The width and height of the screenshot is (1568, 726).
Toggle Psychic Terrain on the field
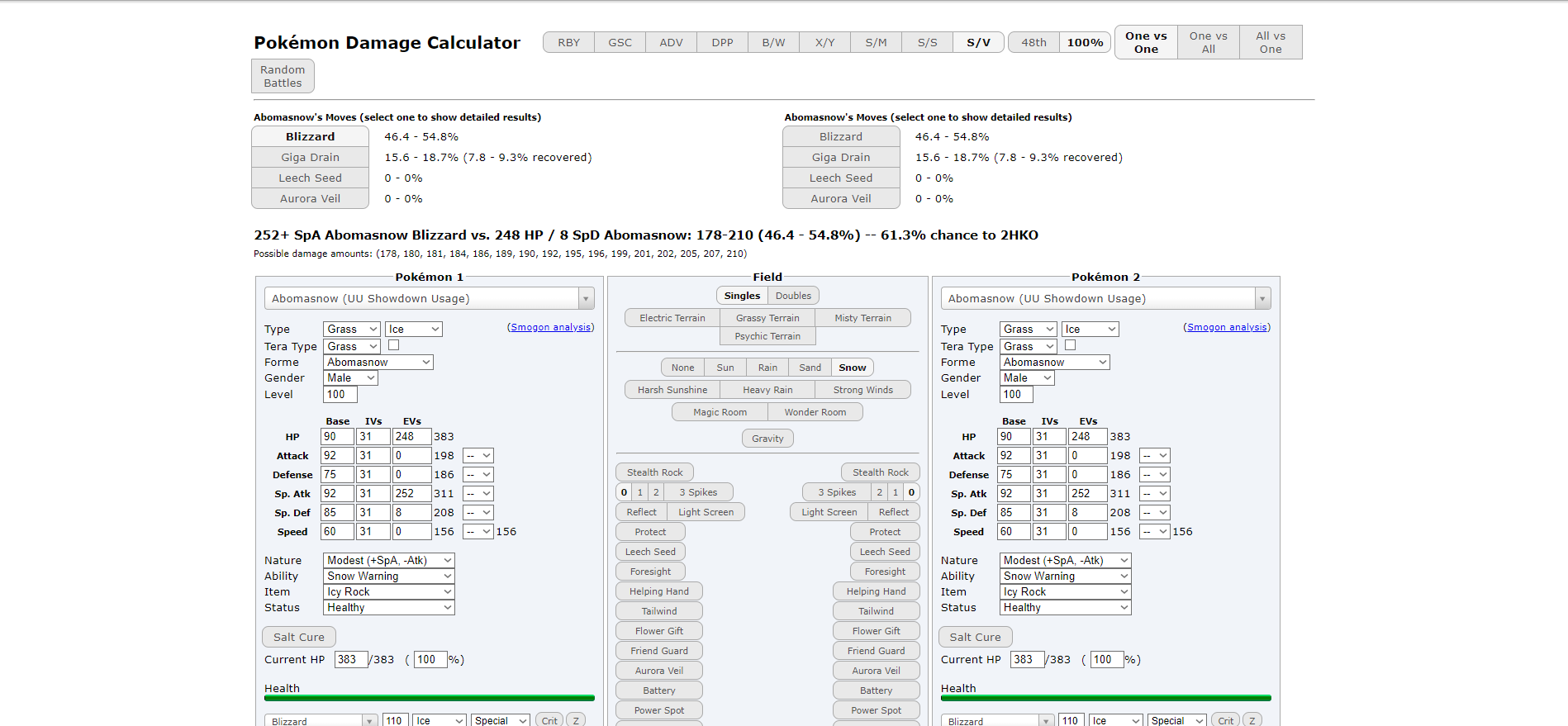767,336
